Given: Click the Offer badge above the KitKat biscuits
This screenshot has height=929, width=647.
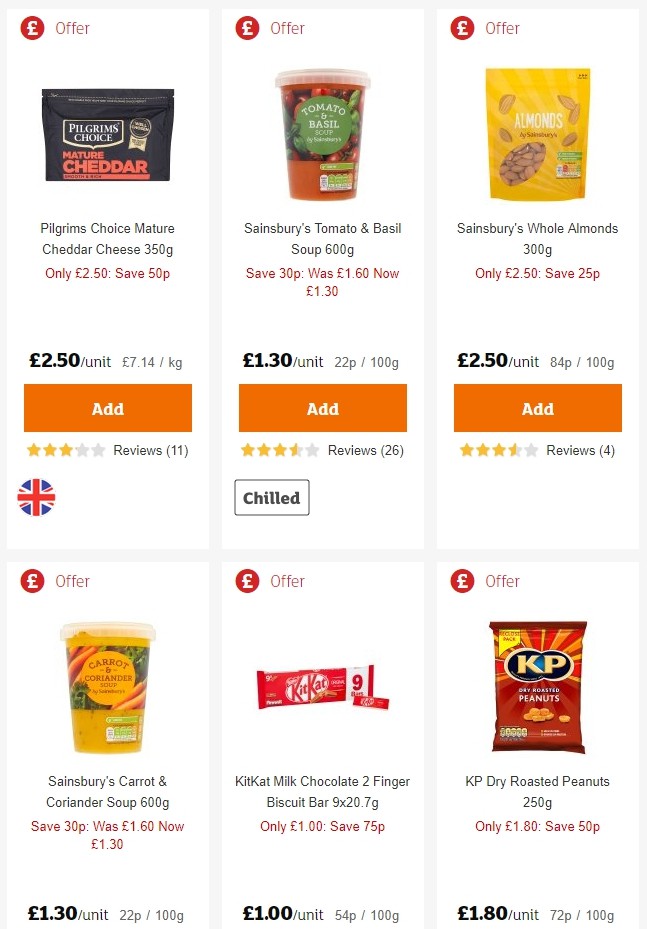Looking at the screenshot, I should 246,581.
